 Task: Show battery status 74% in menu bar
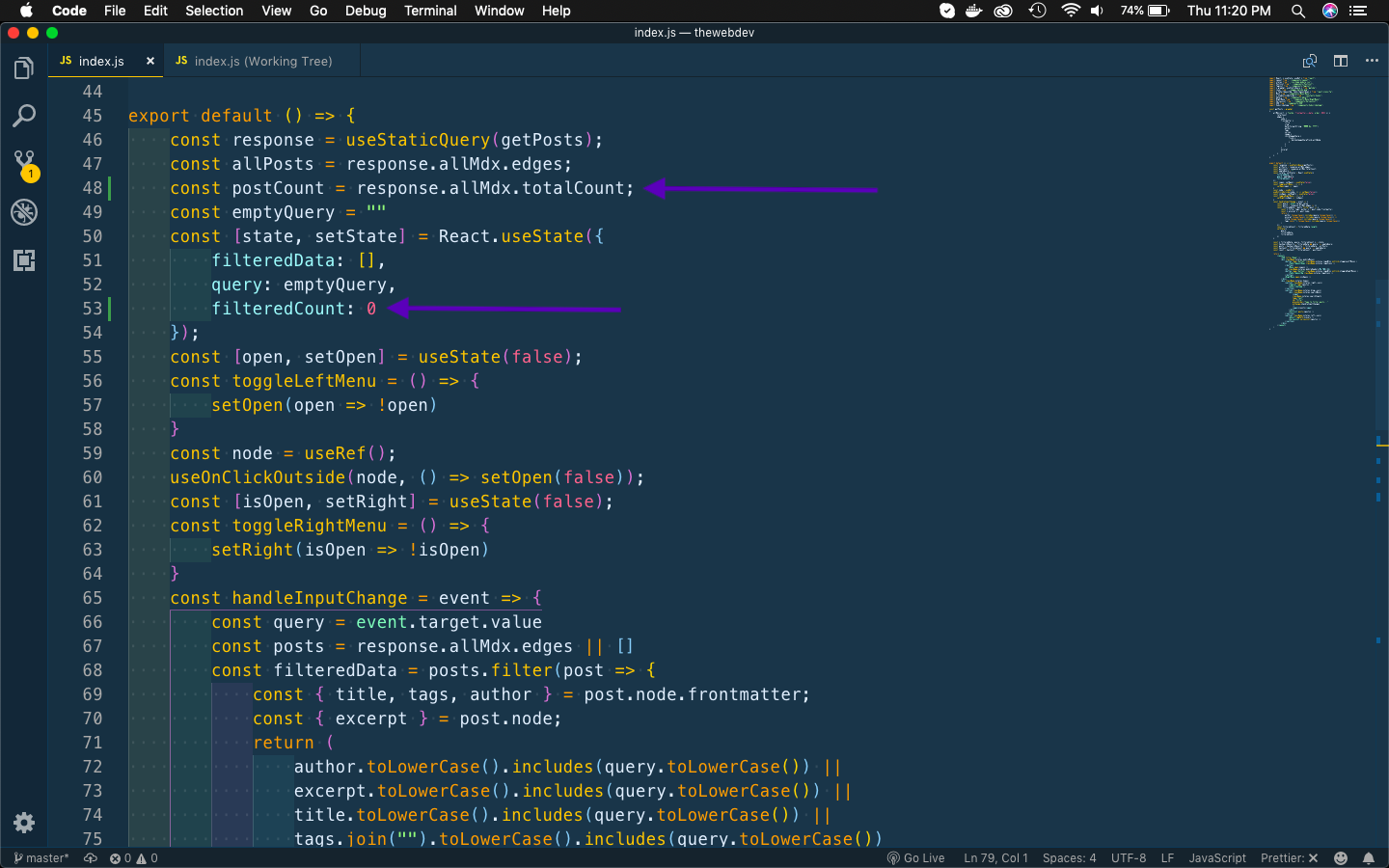point(1145,11)
